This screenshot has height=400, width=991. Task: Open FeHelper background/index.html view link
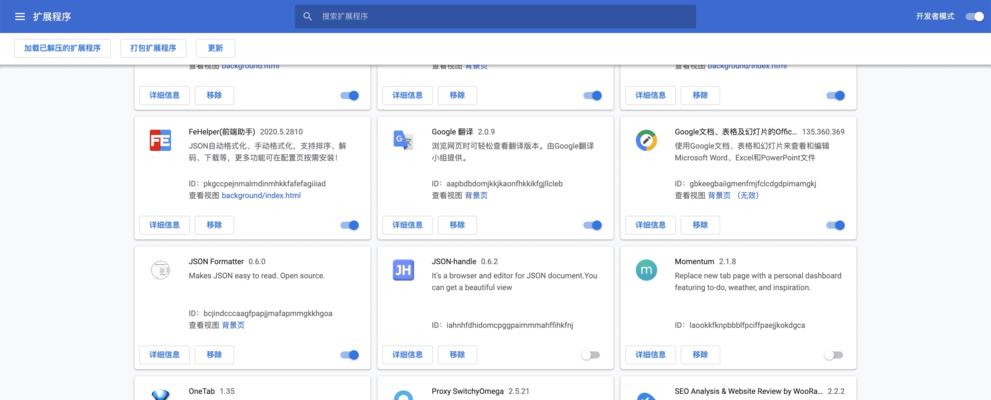(x=261, y=196)
